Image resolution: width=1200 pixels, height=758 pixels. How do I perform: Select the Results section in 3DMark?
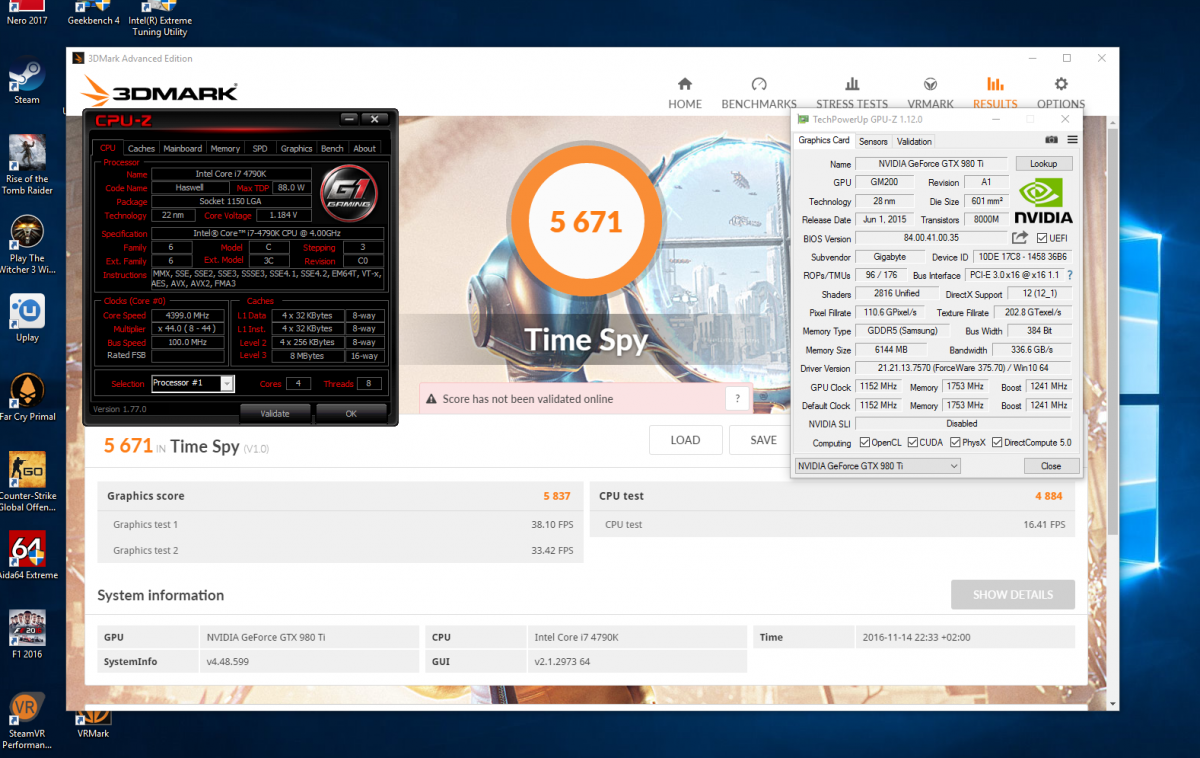coord(995,92)
